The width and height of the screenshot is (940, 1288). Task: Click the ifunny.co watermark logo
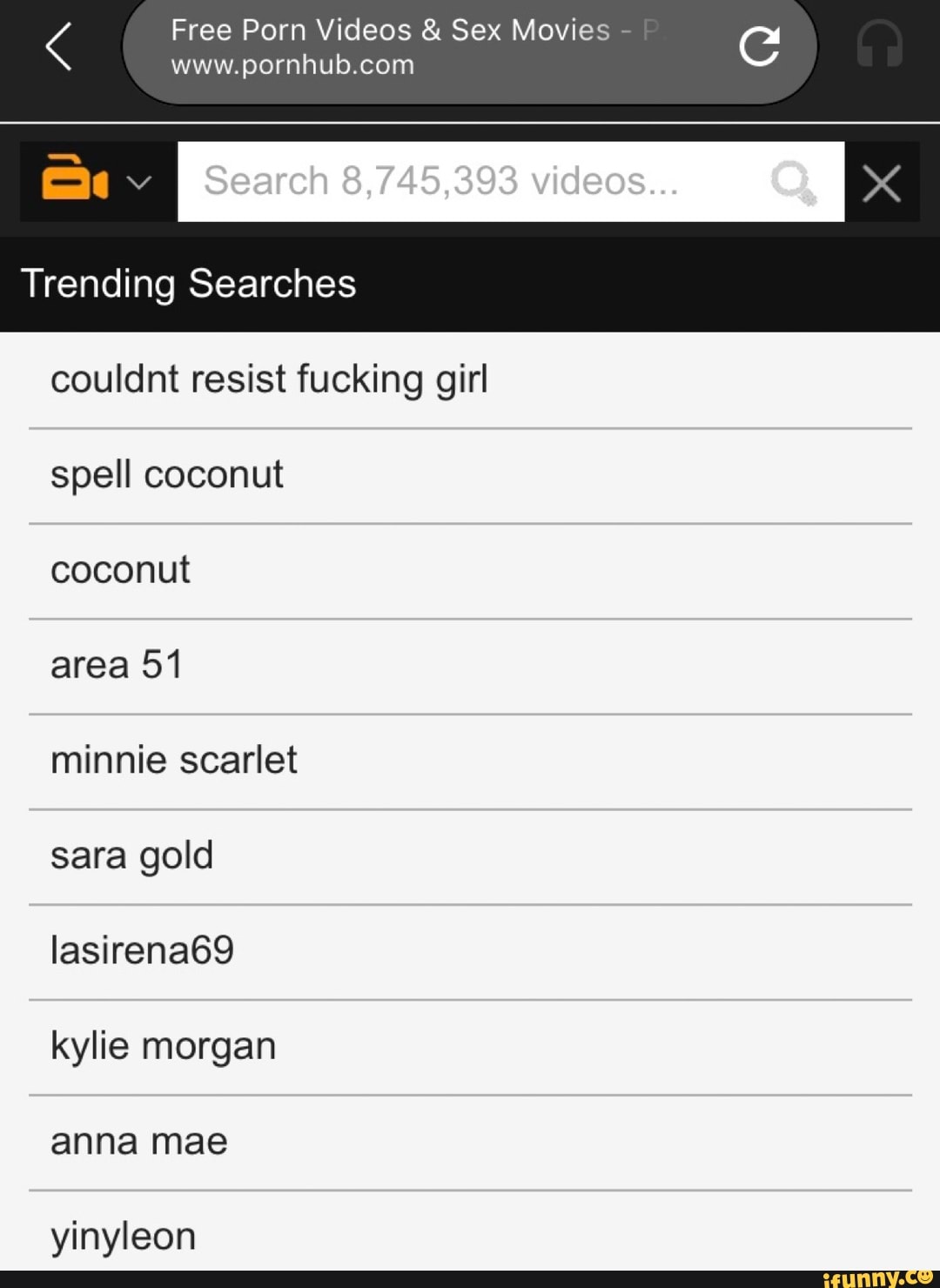[876, 1278]
